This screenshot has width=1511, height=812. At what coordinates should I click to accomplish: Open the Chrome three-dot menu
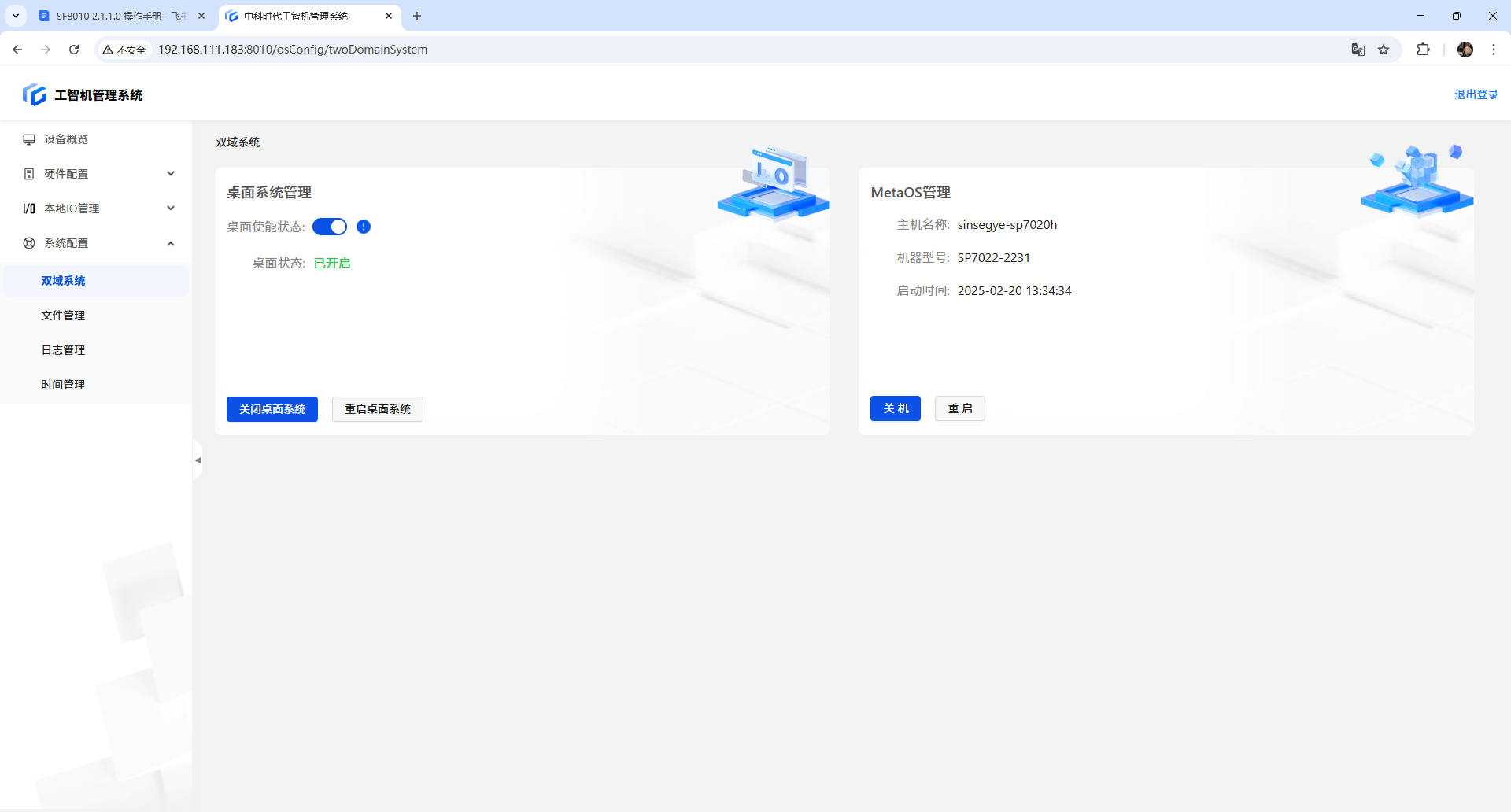pos(1494,50)
